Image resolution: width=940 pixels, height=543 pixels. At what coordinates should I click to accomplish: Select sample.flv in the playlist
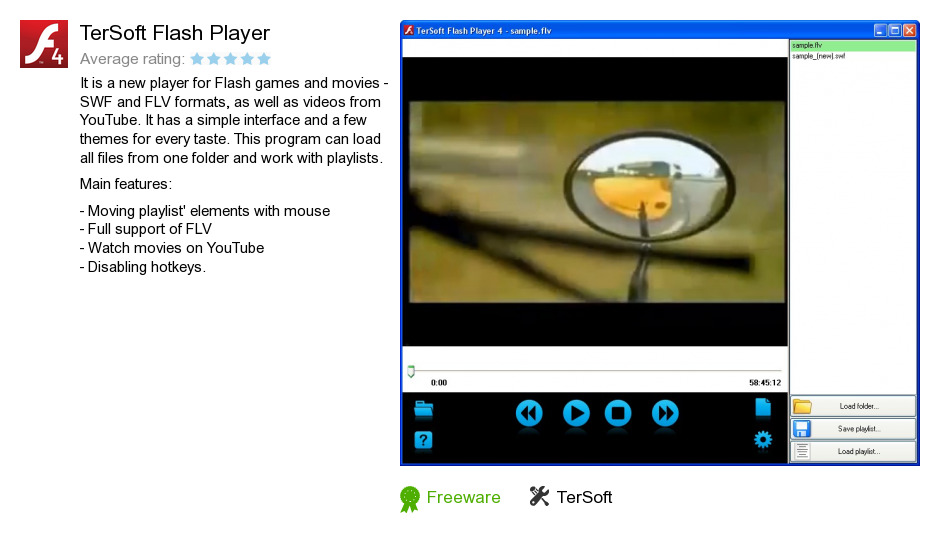pyautogui.click(x=853, y=46)
